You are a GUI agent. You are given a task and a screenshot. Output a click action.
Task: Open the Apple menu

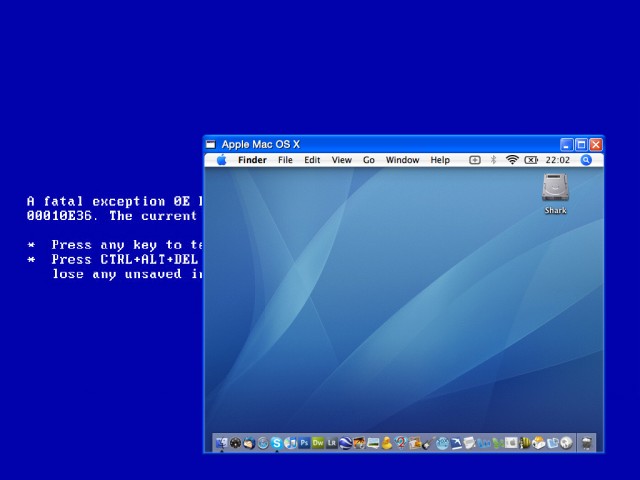221,160
